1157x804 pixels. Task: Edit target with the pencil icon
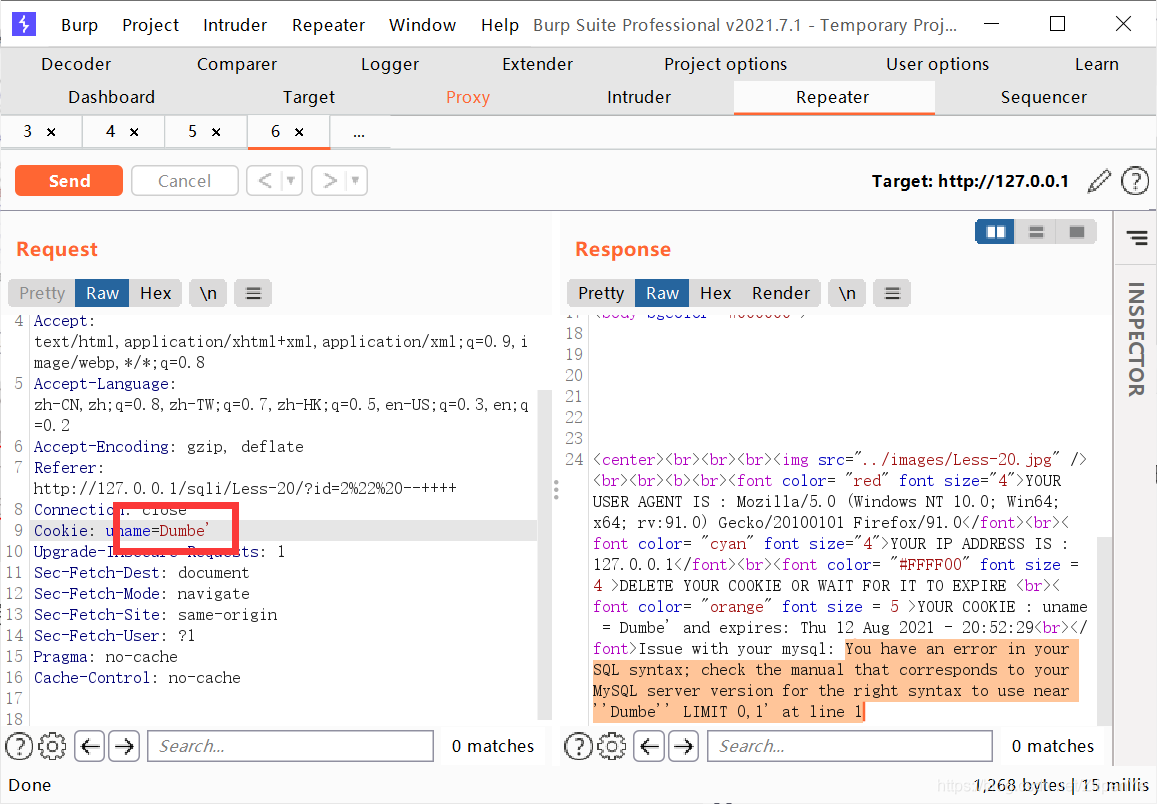[1099, 181]
